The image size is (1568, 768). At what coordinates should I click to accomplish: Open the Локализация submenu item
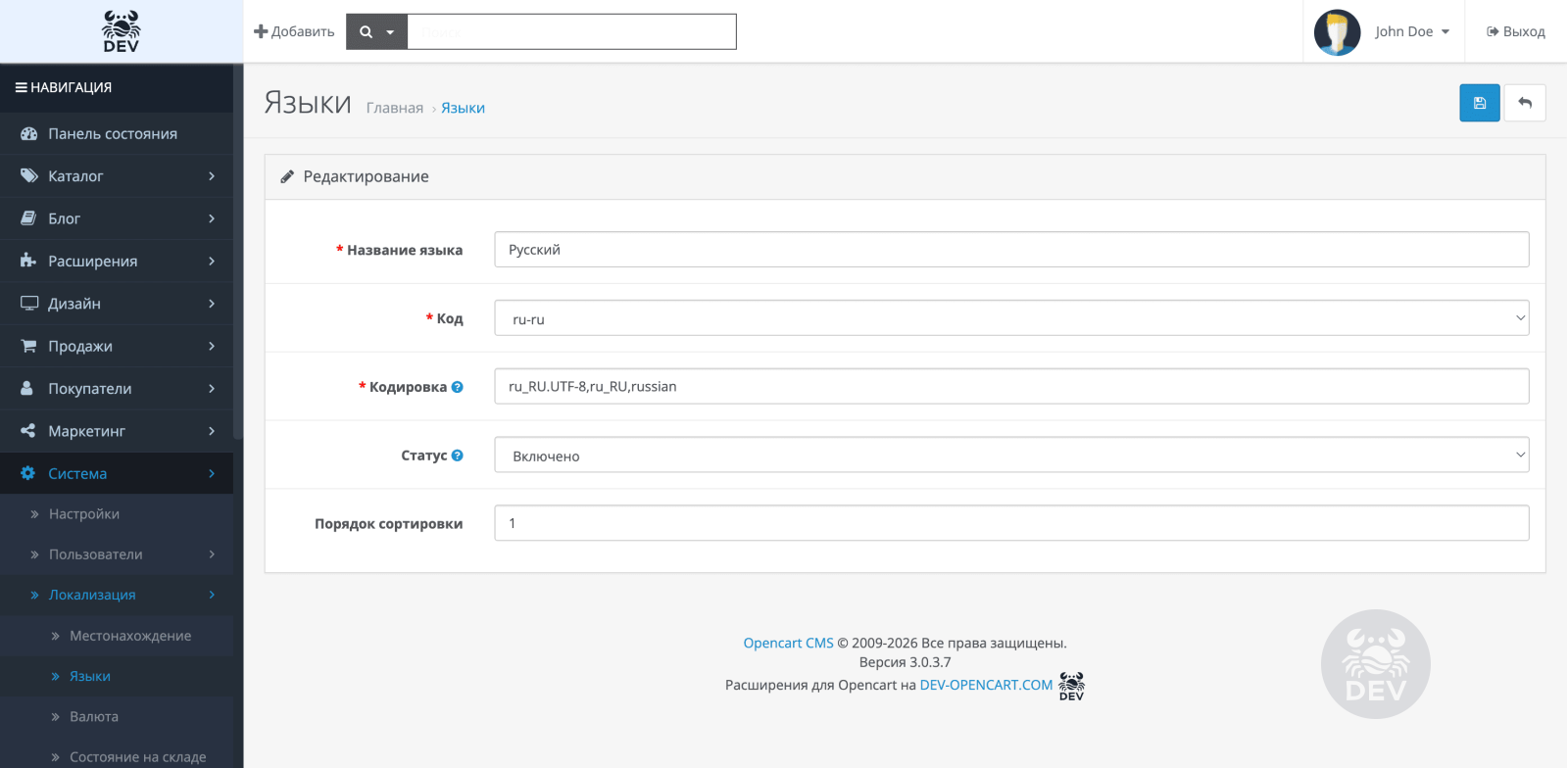pos(117,595)
